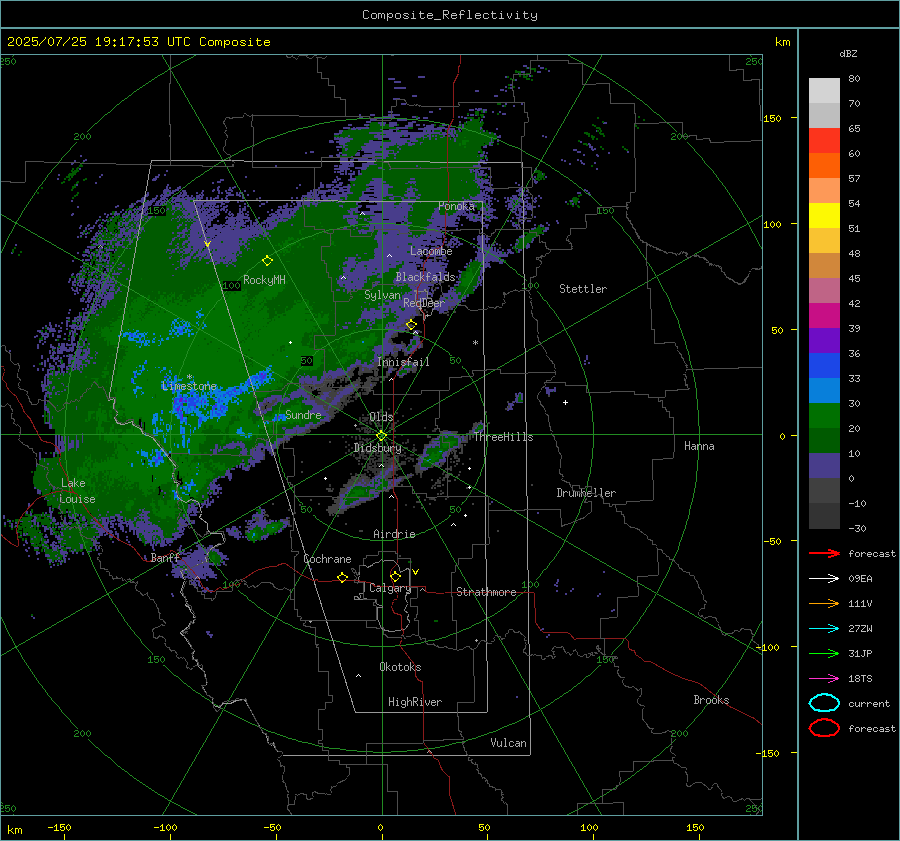Click the Sylvan label

point(382,295)
